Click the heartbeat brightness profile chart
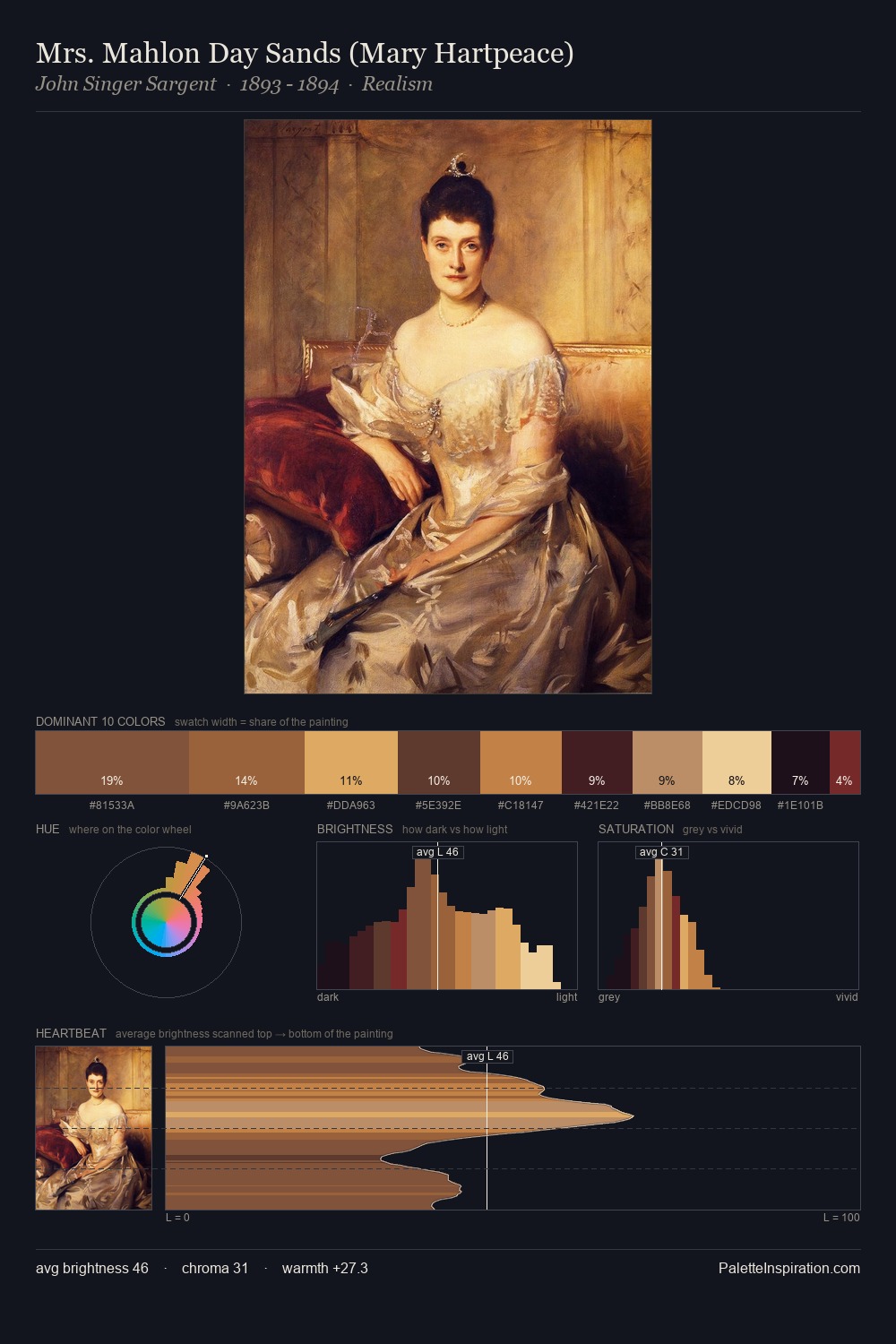This screenshot has height=1344, width=896. click(513, 1128)
